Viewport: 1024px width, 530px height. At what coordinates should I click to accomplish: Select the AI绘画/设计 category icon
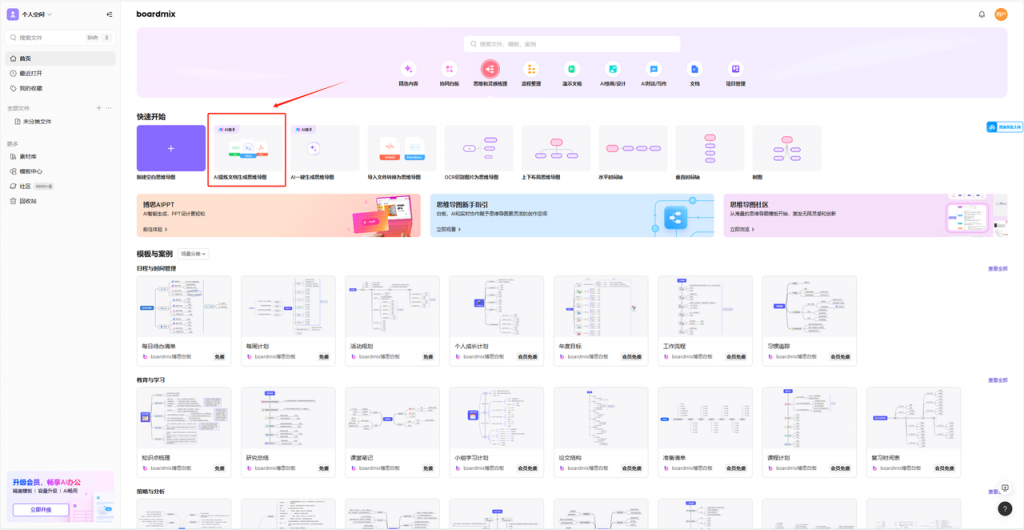(x=613, y=69)
